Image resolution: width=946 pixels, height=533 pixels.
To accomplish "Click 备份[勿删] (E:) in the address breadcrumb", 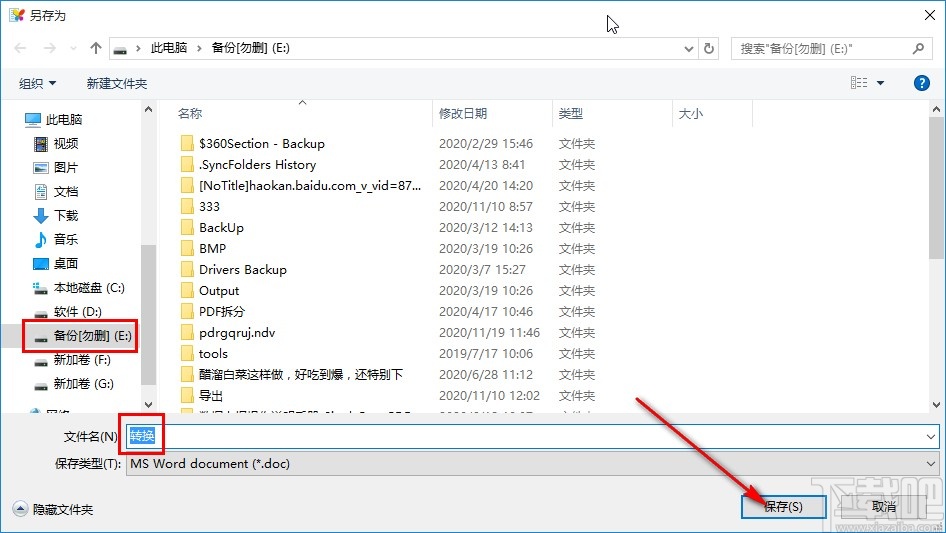I will pyautogui.click(x=250, y=48).
